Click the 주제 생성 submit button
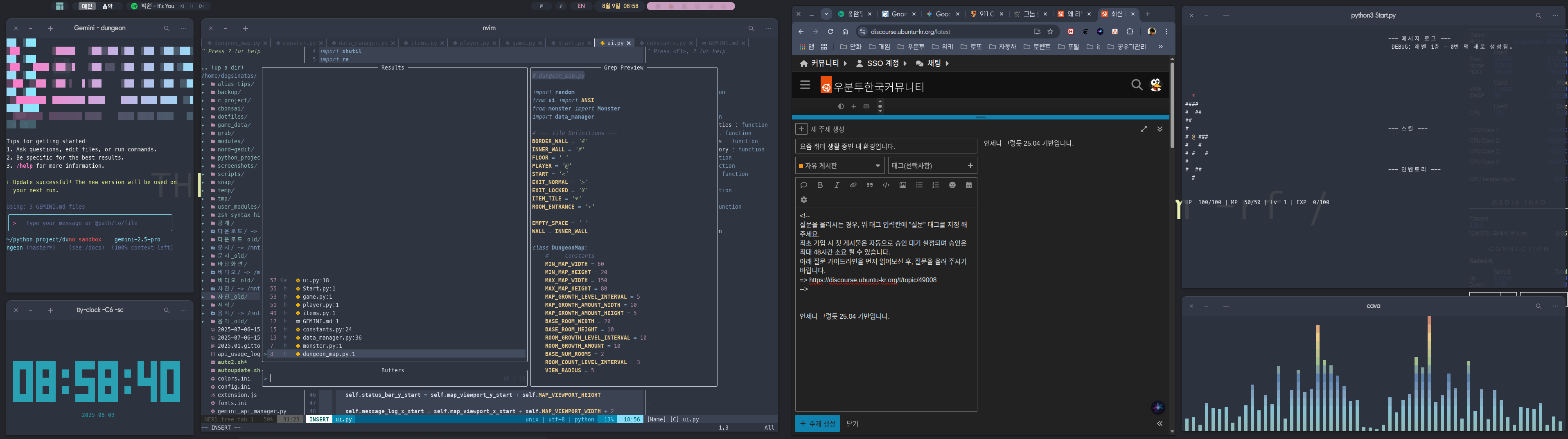The image size is (1568, 439). [x=817, y=424]
